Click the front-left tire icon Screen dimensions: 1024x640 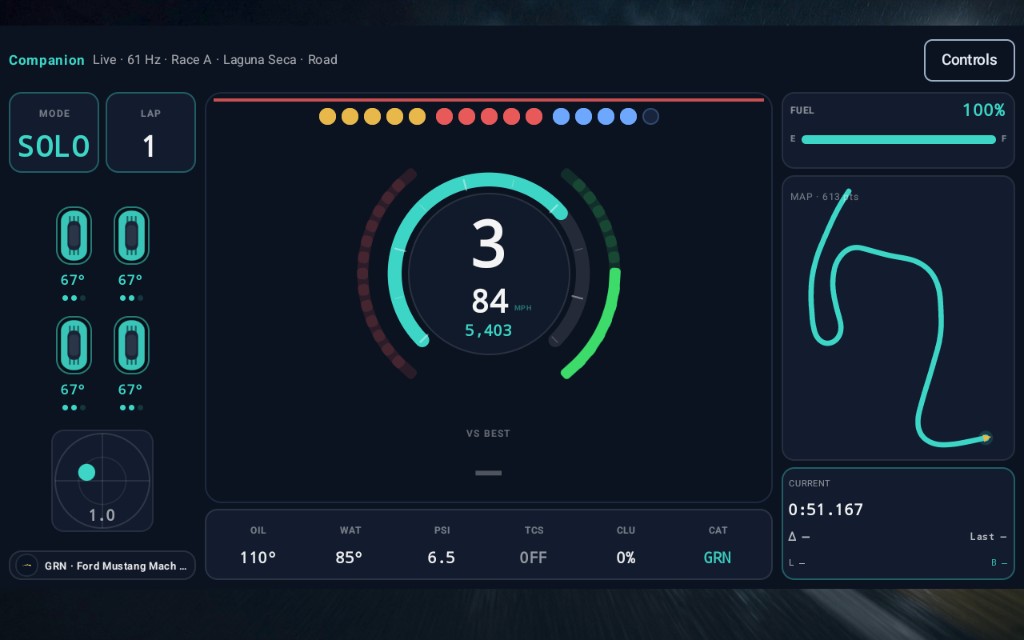coord(74,236)
